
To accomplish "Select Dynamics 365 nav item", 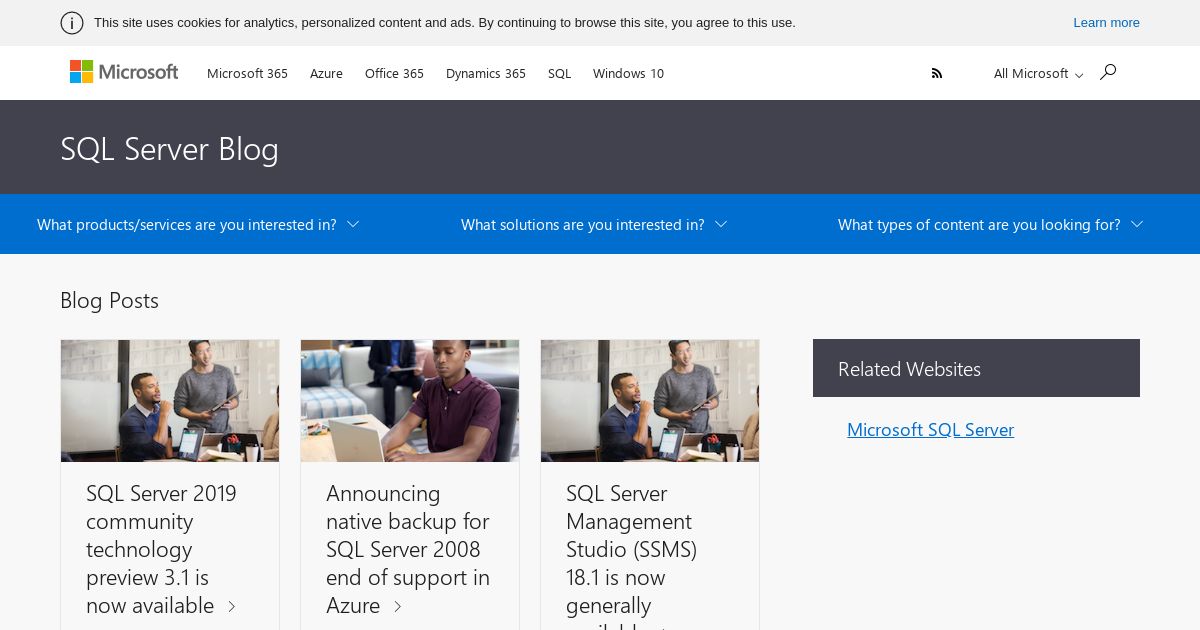I will pyautogui.click(x=486, y=74).
